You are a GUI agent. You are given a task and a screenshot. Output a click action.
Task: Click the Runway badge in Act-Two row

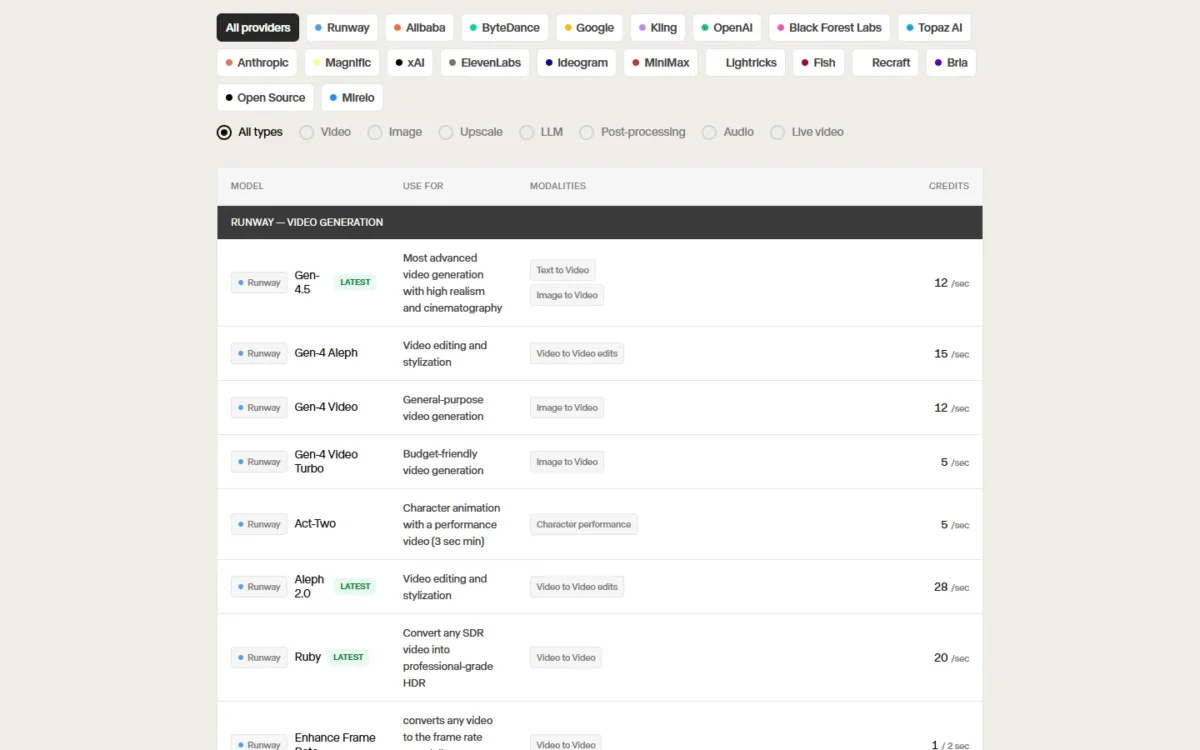coord(259,524)
